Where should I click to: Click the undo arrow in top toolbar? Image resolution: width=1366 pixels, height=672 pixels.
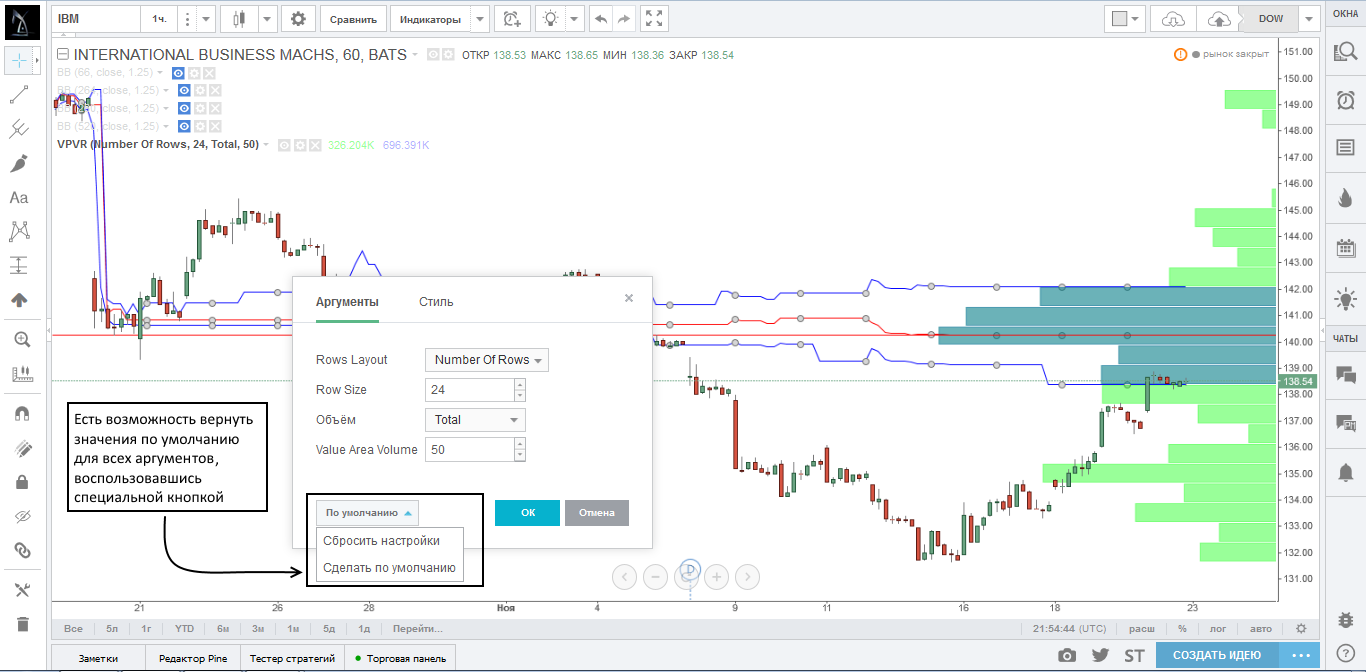[x=600, y=19]
